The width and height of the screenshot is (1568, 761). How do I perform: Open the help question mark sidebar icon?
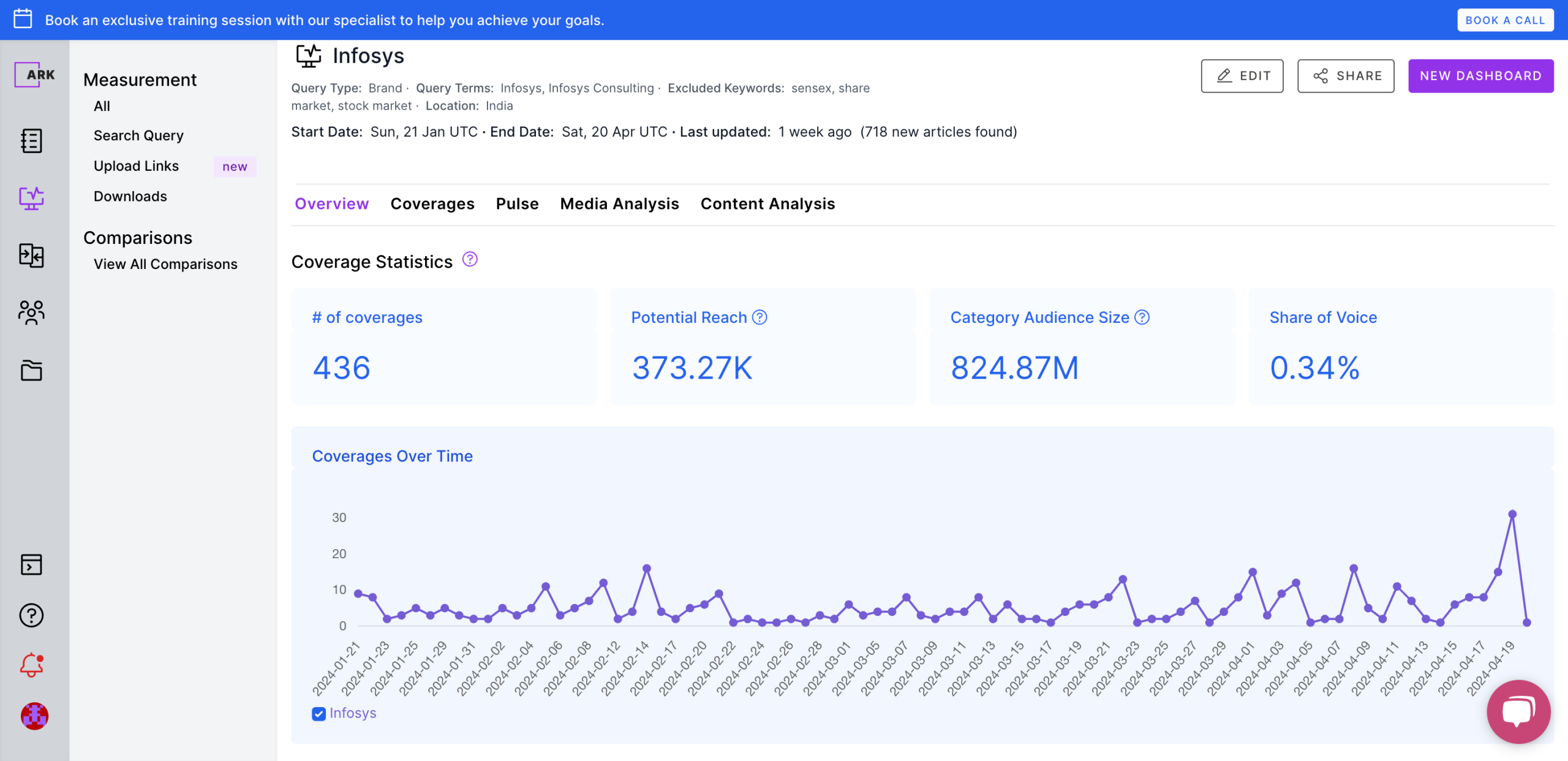[x=31, y=615]
